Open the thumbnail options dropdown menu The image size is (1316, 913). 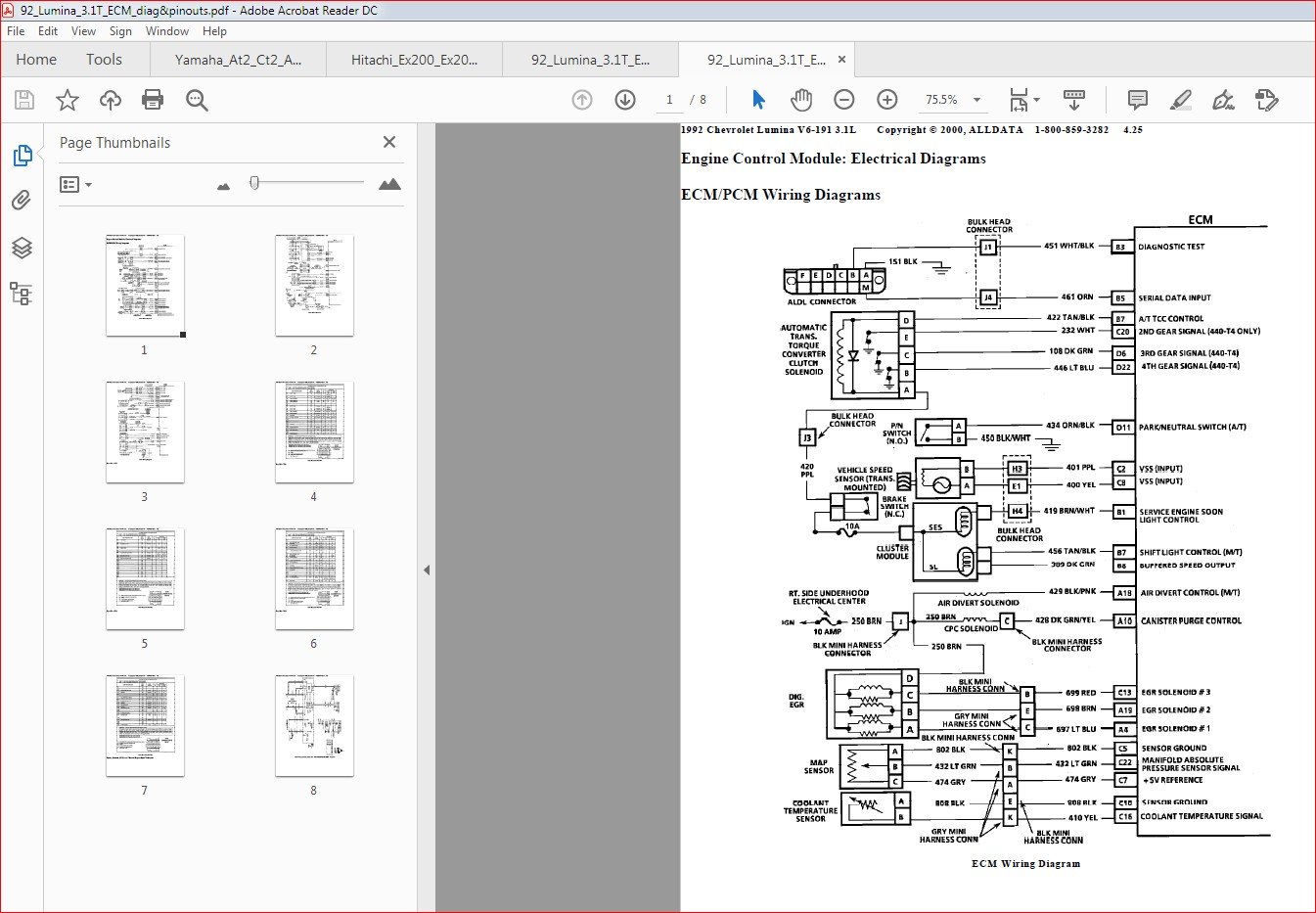tap(75, 184)
